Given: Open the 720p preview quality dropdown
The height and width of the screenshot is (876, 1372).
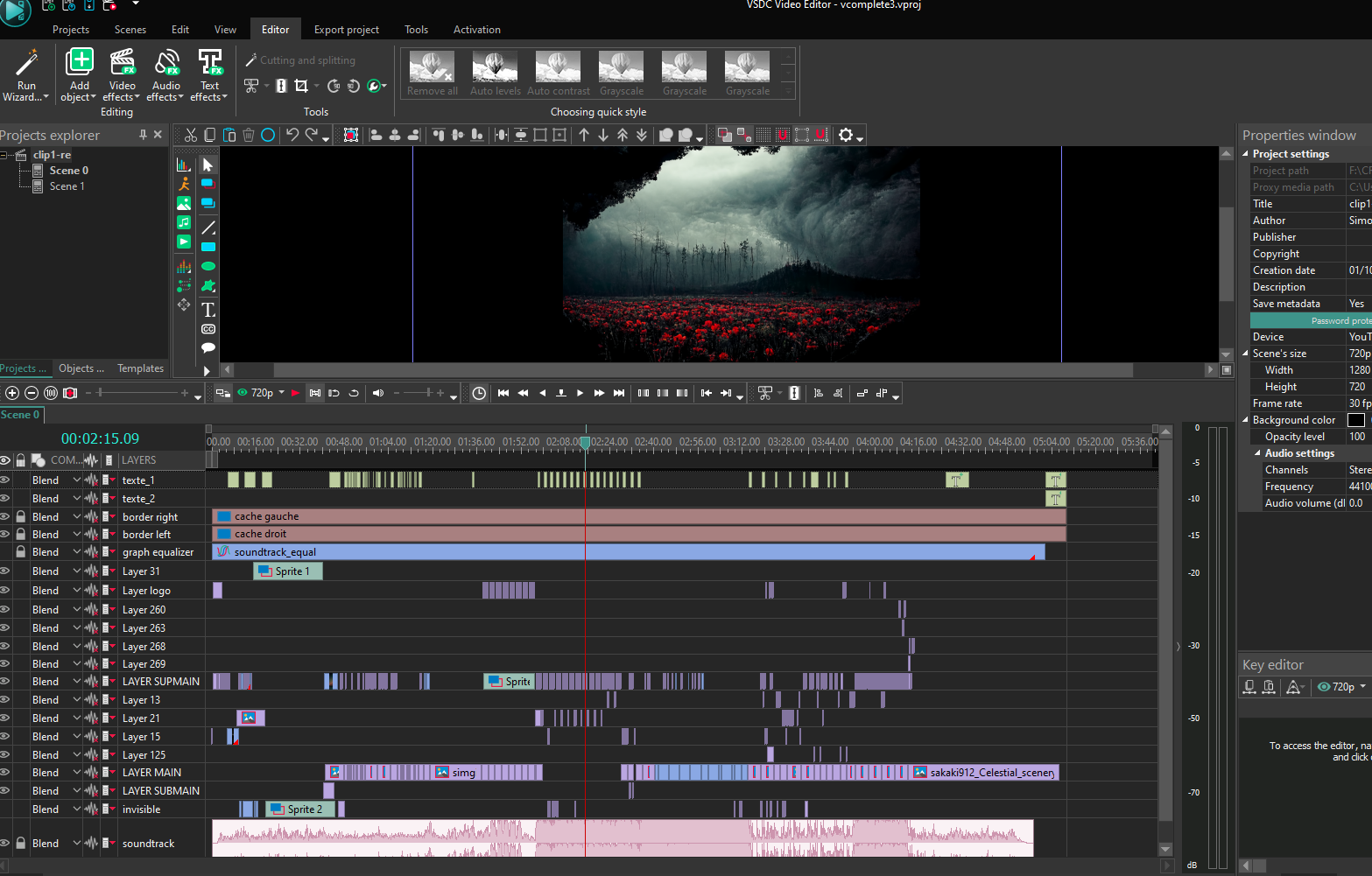Looking at the screenshot, I should pyautogui.click(x=281, y=393).
